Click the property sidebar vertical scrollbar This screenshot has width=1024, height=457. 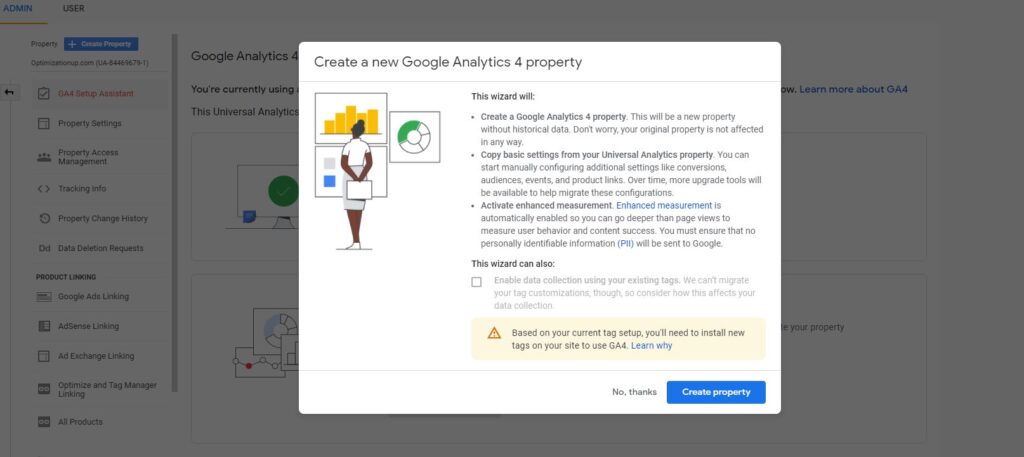(174, 213)
